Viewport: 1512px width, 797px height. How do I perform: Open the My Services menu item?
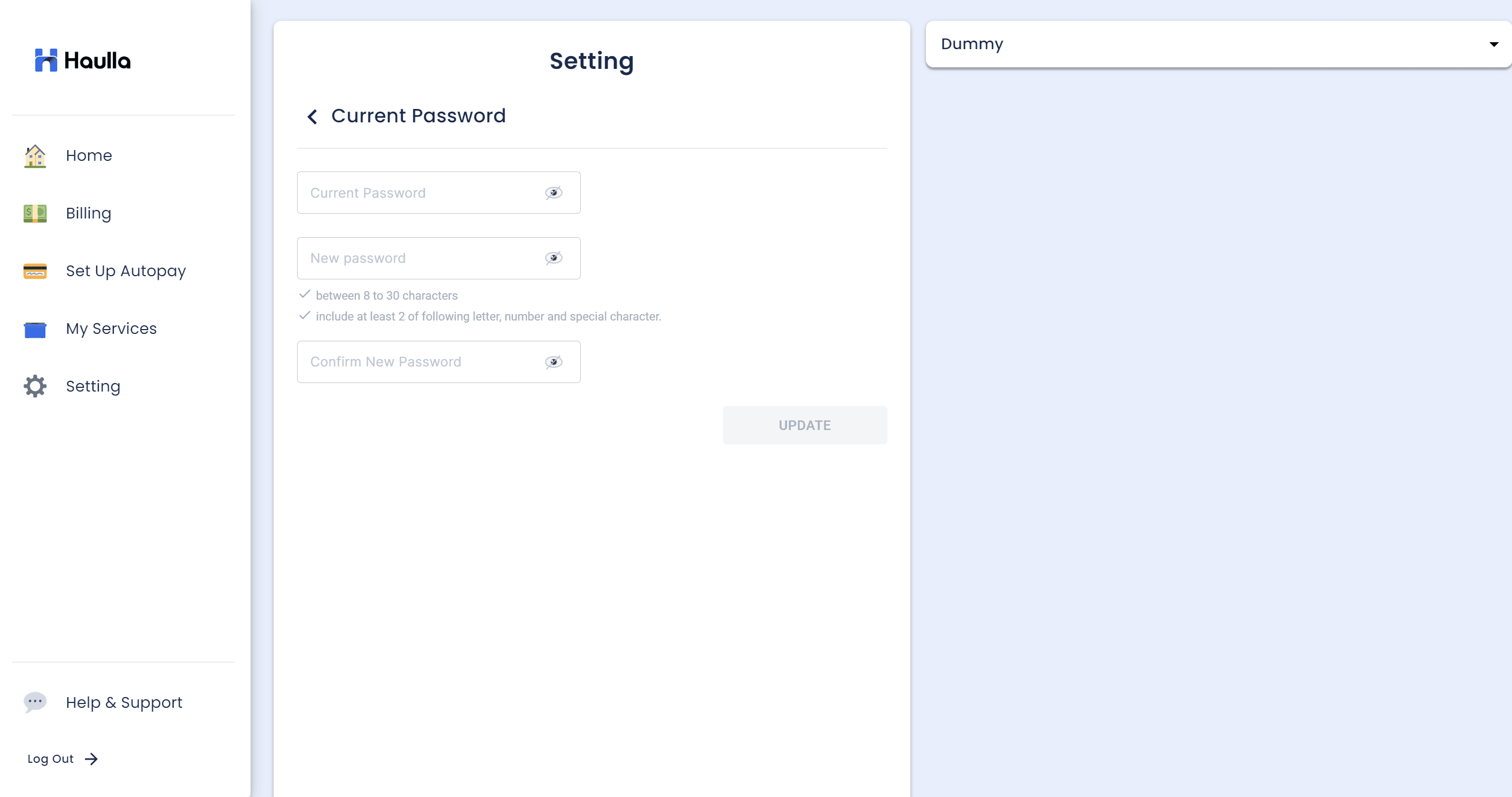pos(112,329)
